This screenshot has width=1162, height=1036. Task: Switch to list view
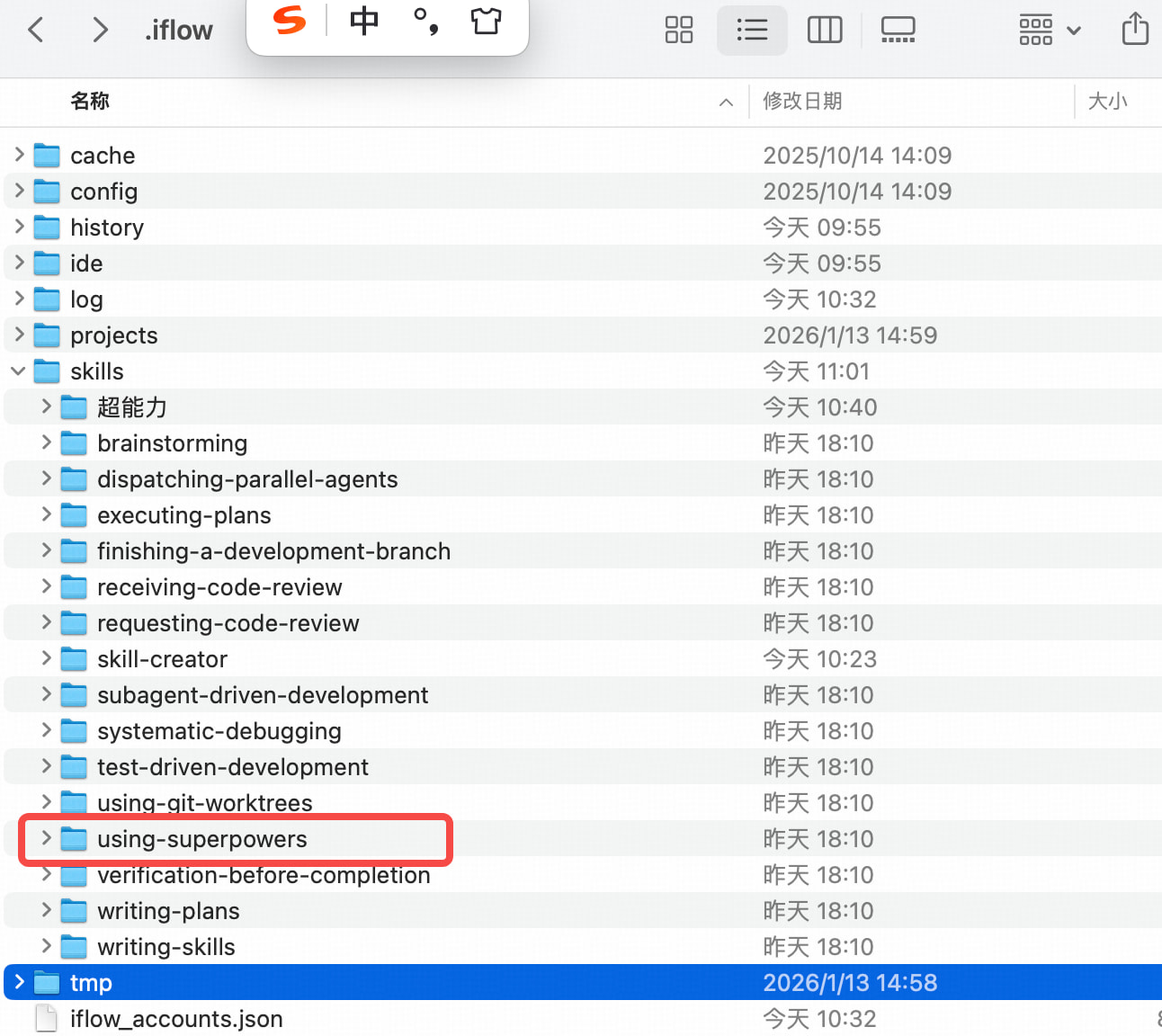pos(752,30)
